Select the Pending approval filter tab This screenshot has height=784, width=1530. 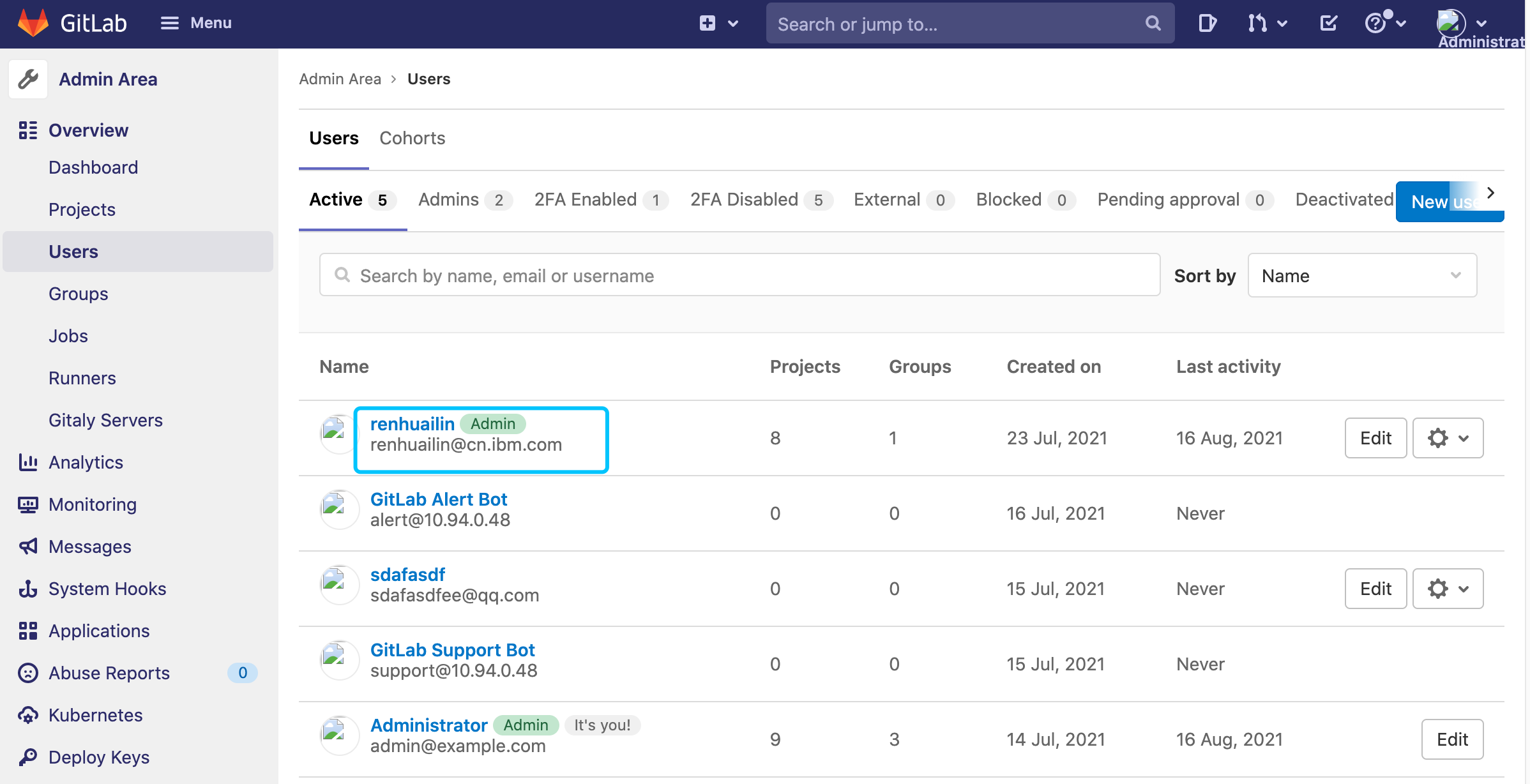1186,200
